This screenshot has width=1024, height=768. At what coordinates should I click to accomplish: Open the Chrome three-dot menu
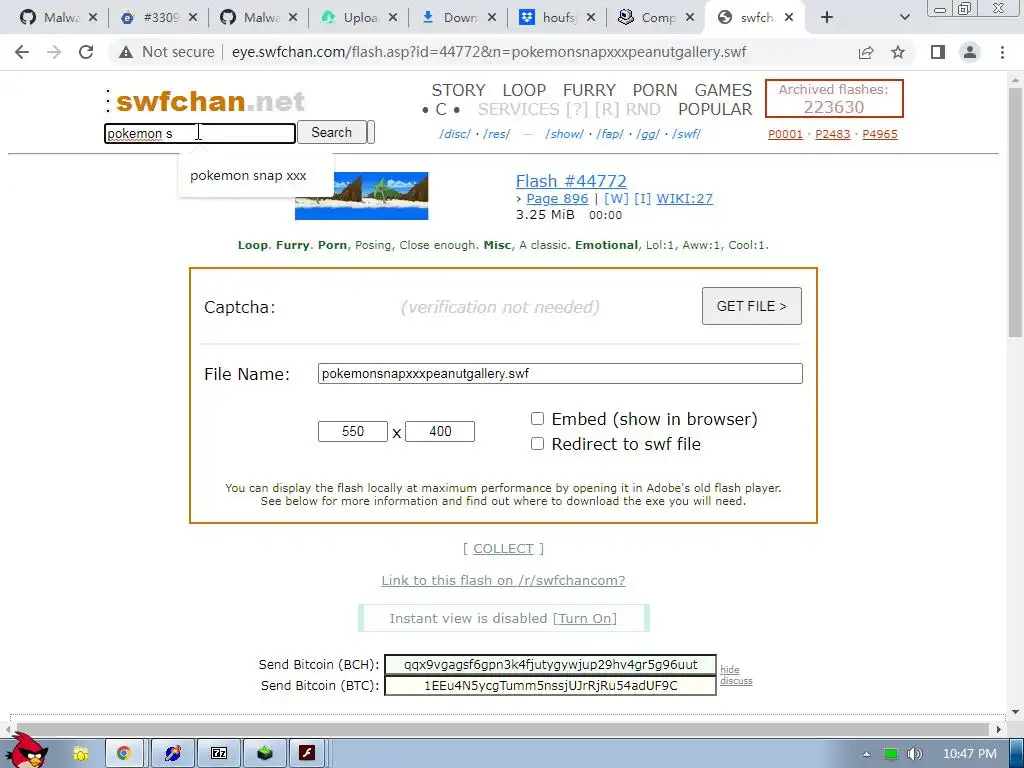pyautogui.click(x=1002, y=52)
